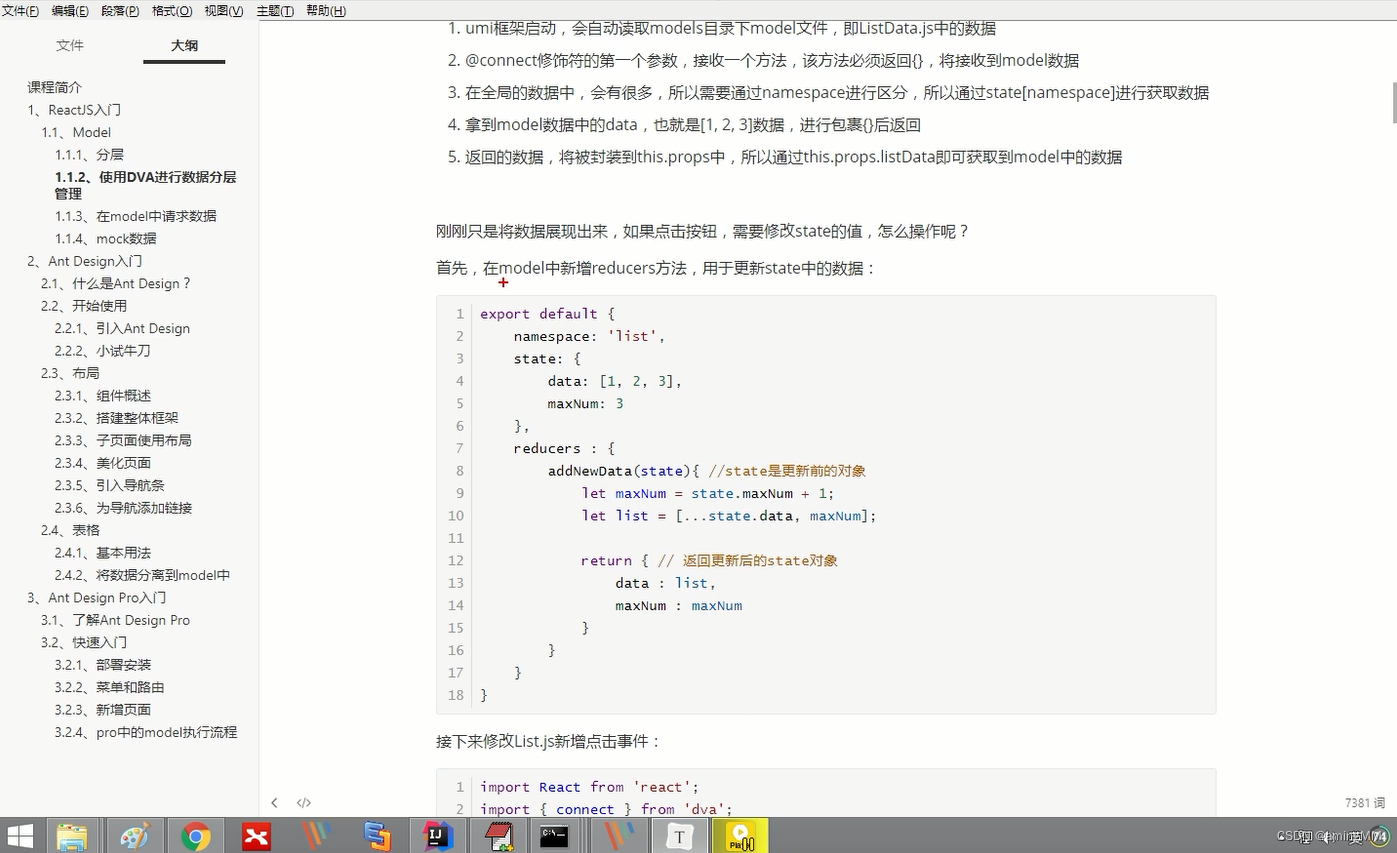Click the paragraph 接下来修改List.js新增点击事件：
The height and width of the screenshot is (853, 1397).
tap(549, 742)
